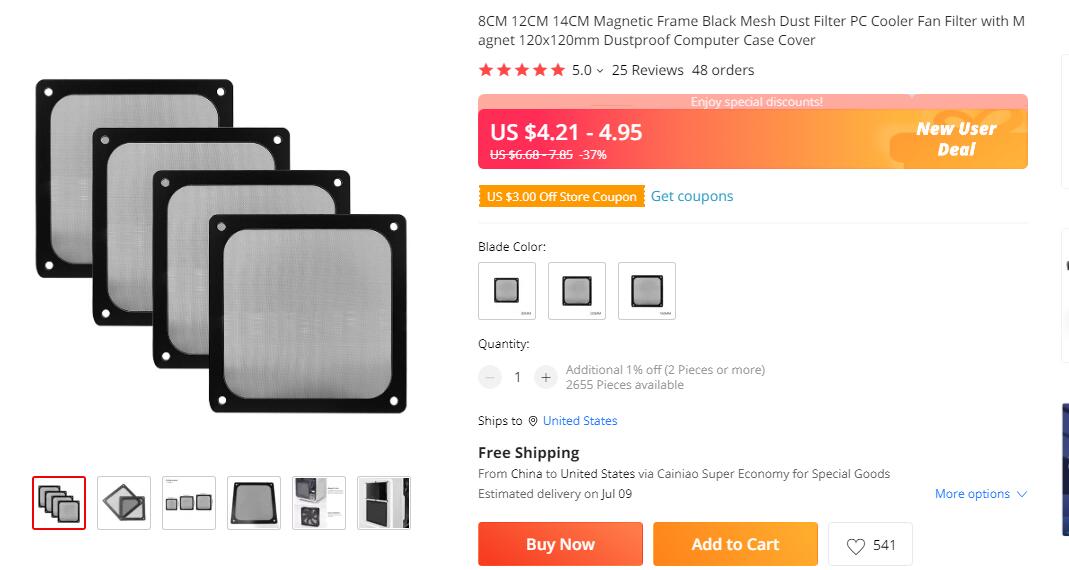Screen dimensions: 1069x570
Task: Click the location pin icon near Ships to
Action: point(533,421)
